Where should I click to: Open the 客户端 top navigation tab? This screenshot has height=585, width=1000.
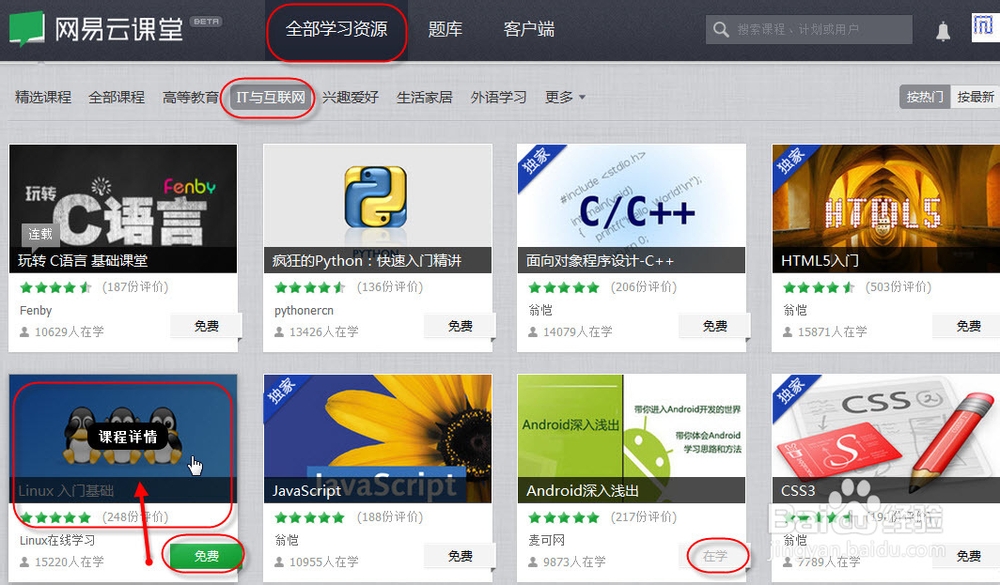pos(529,30)
